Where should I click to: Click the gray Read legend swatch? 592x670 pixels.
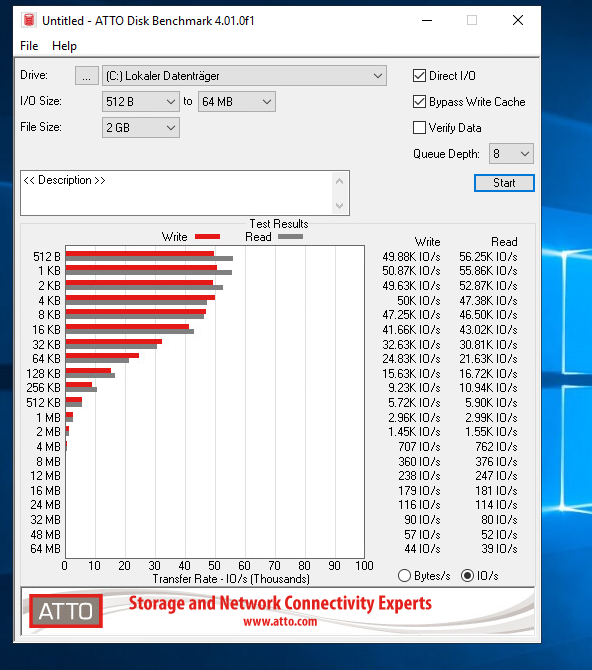point(291,237)
